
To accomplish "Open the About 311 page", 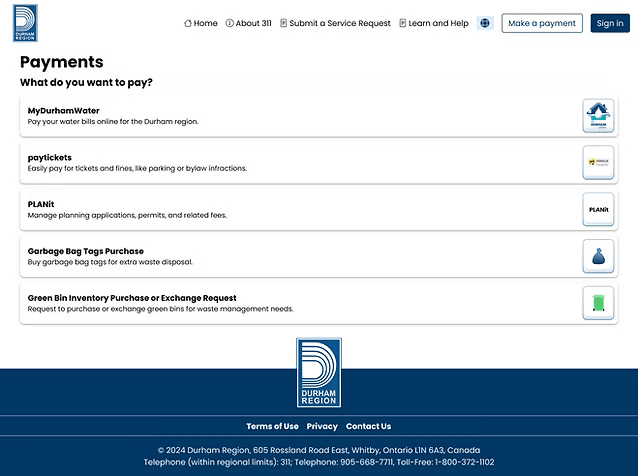I will [249, 23].
